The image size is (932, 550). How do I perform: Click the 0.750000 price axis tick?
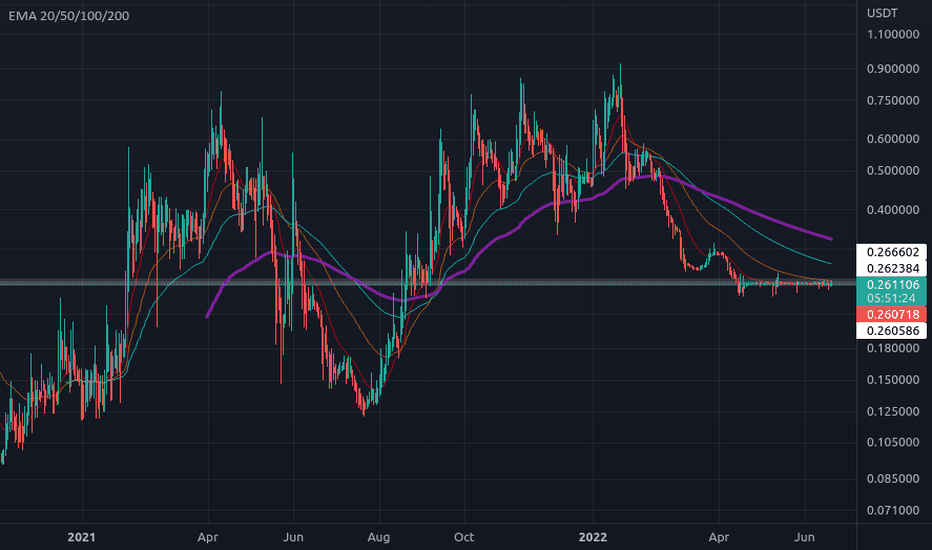(893, 100)
